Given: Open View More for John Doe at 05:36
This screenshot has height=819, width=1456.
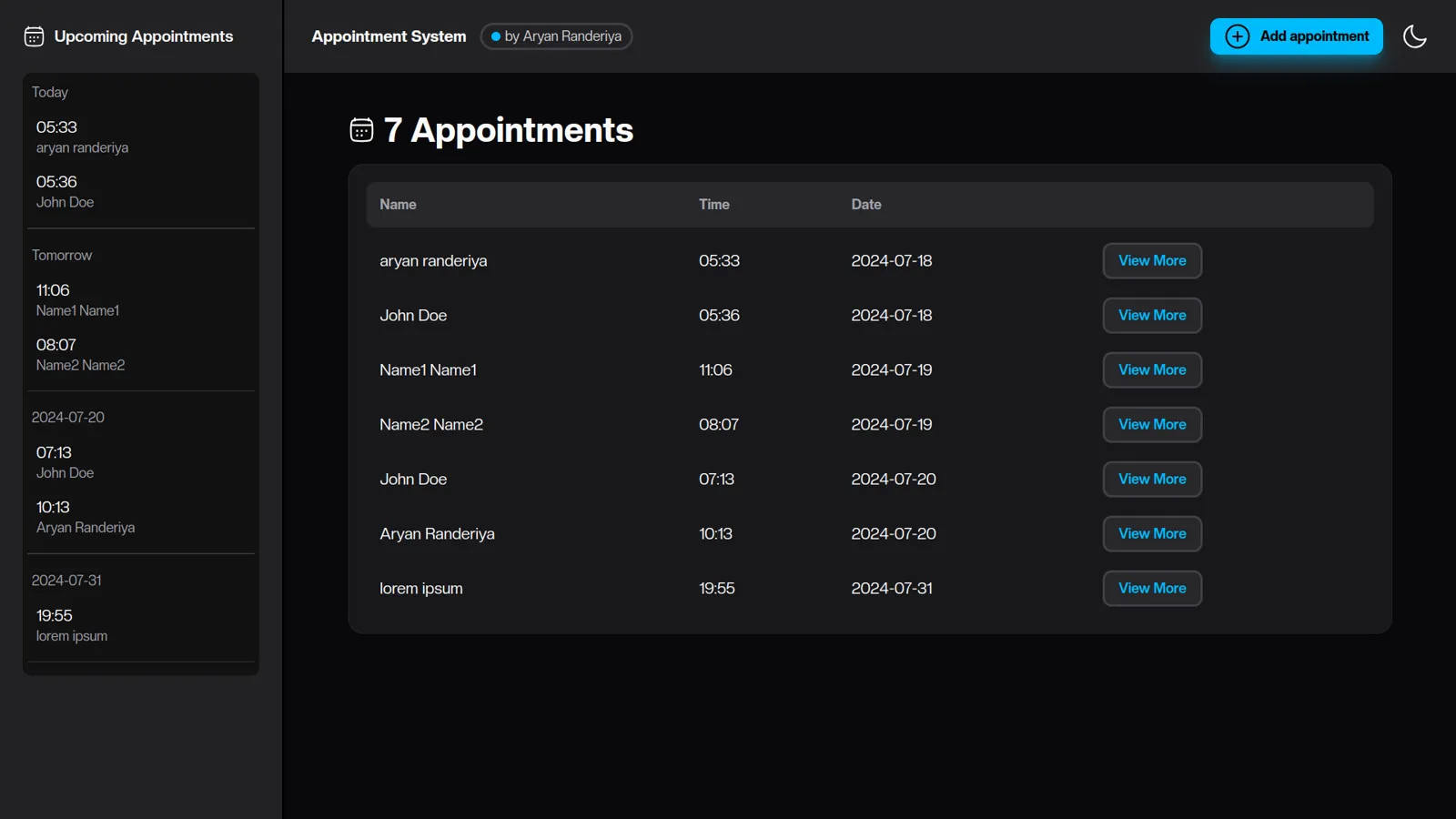Looking at the screenshot, I should [x=1152, y=315].
